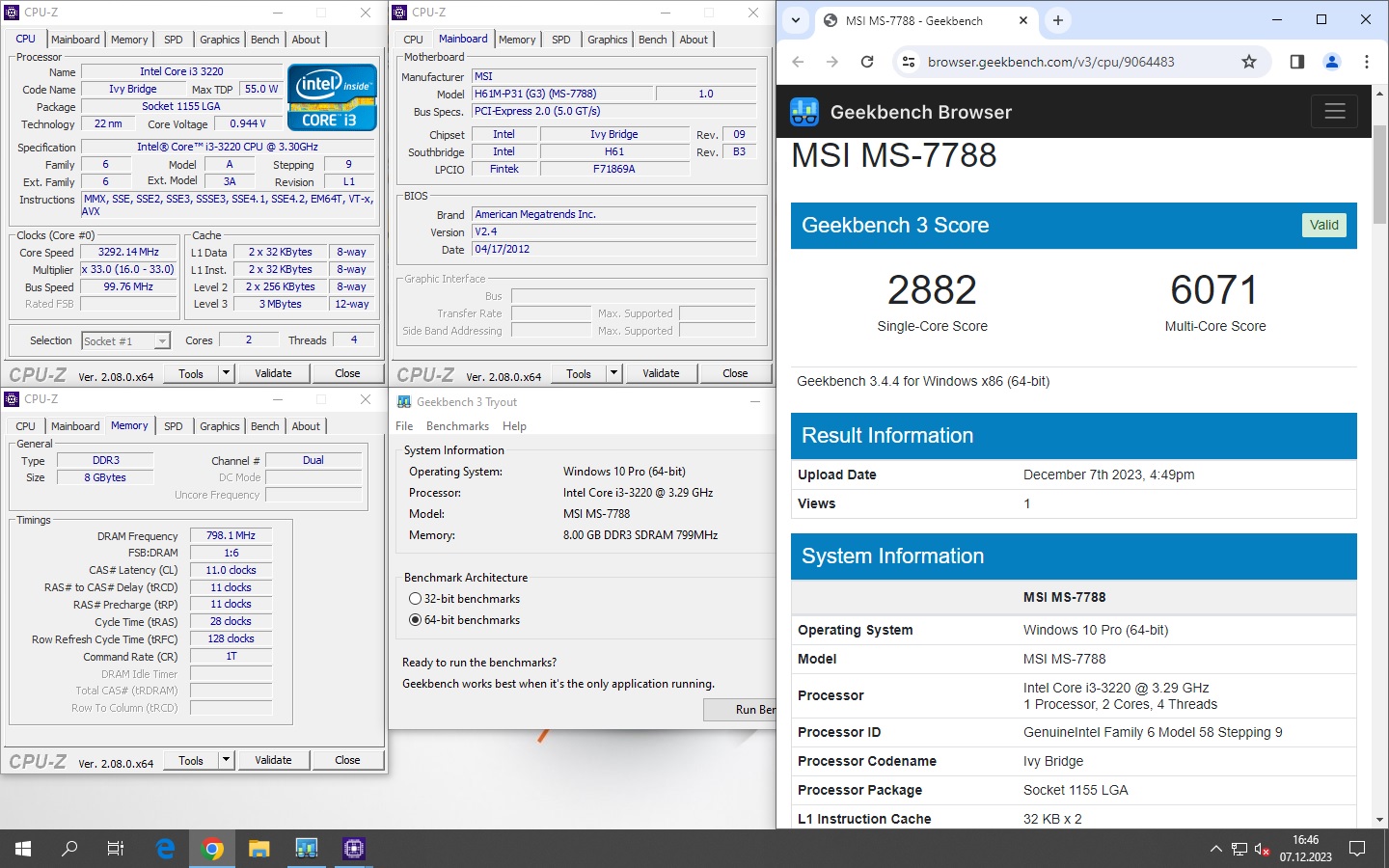The height and width of the screenshot is (868, 1389).
Task: Click the Chrome address bar URL
Action: click(1051, 62)
